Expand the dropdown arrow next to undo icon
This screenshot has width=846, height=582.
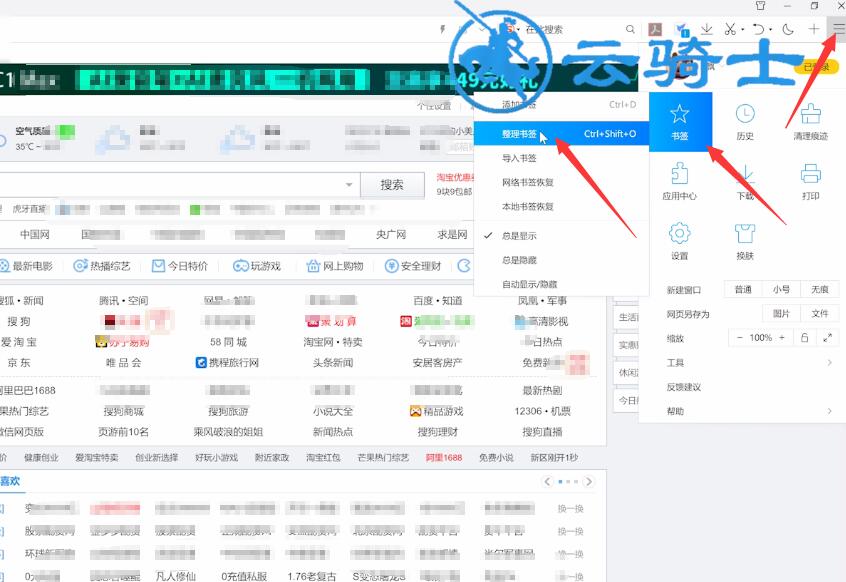point(771,29)
